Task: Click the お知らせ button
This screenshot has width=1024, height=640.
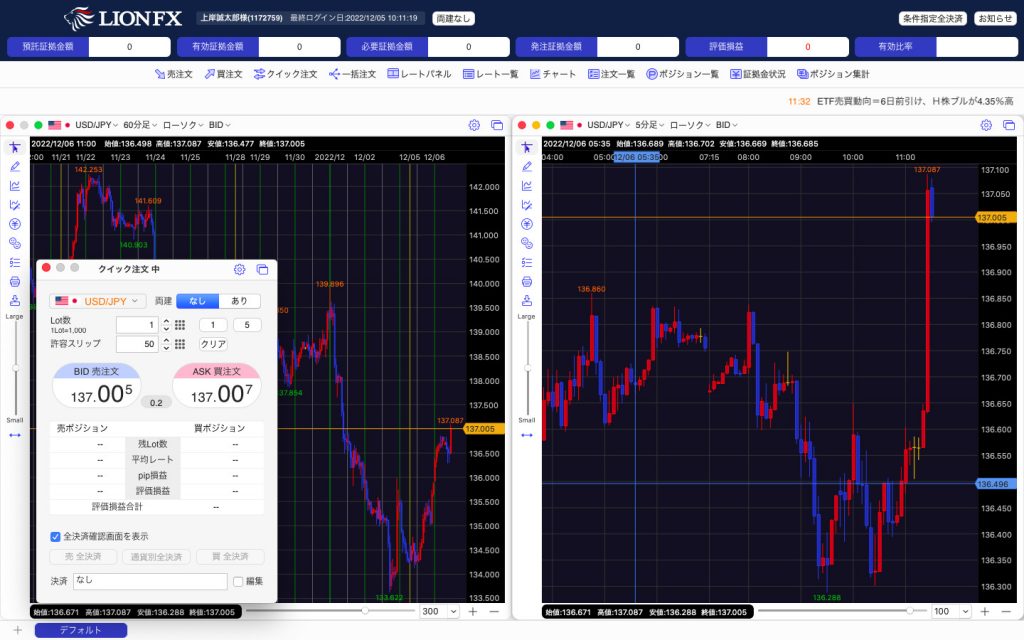Action: click(x=995, y=18)
